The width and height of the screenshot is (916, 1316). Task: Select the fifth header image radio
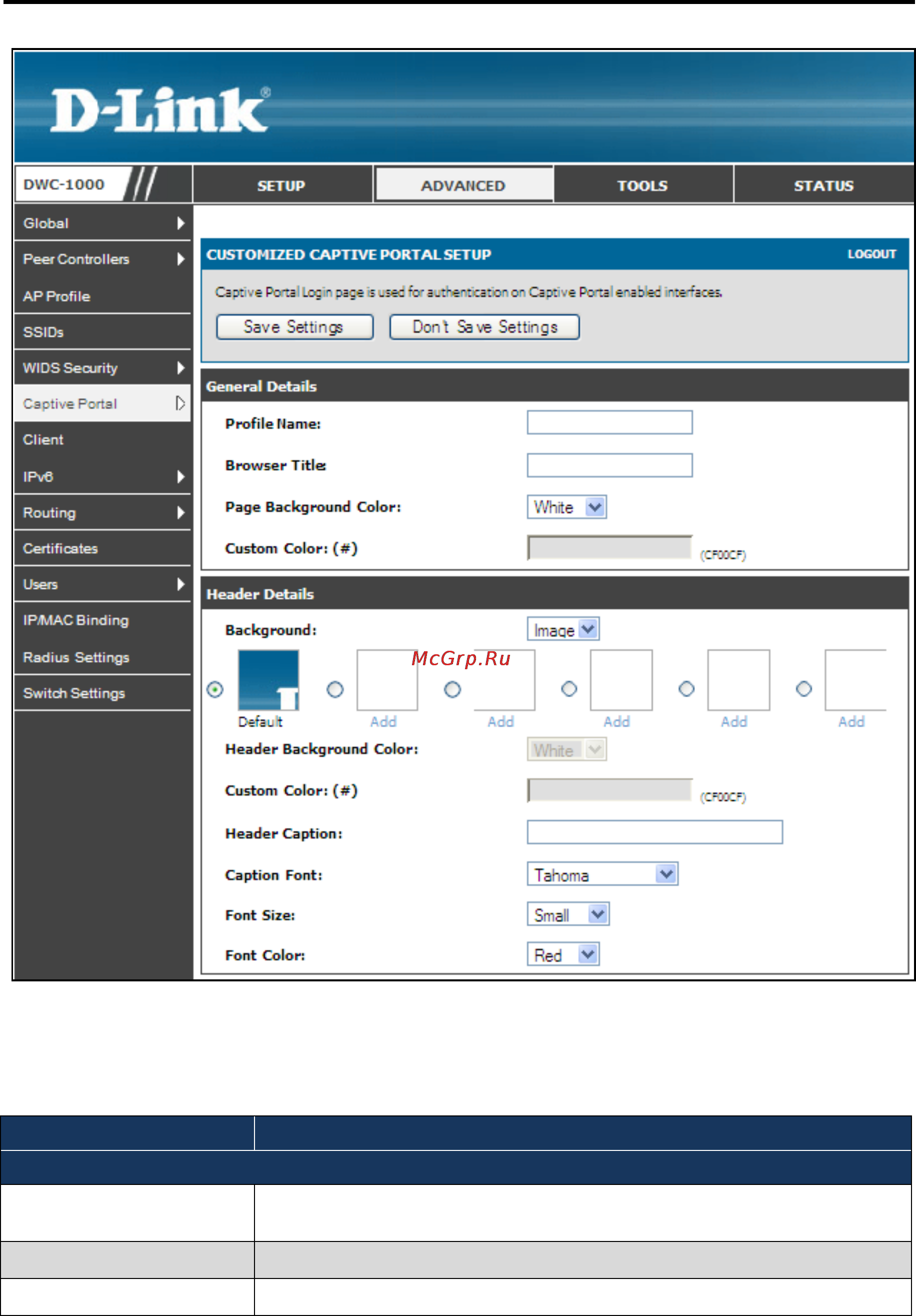[686, 689]
